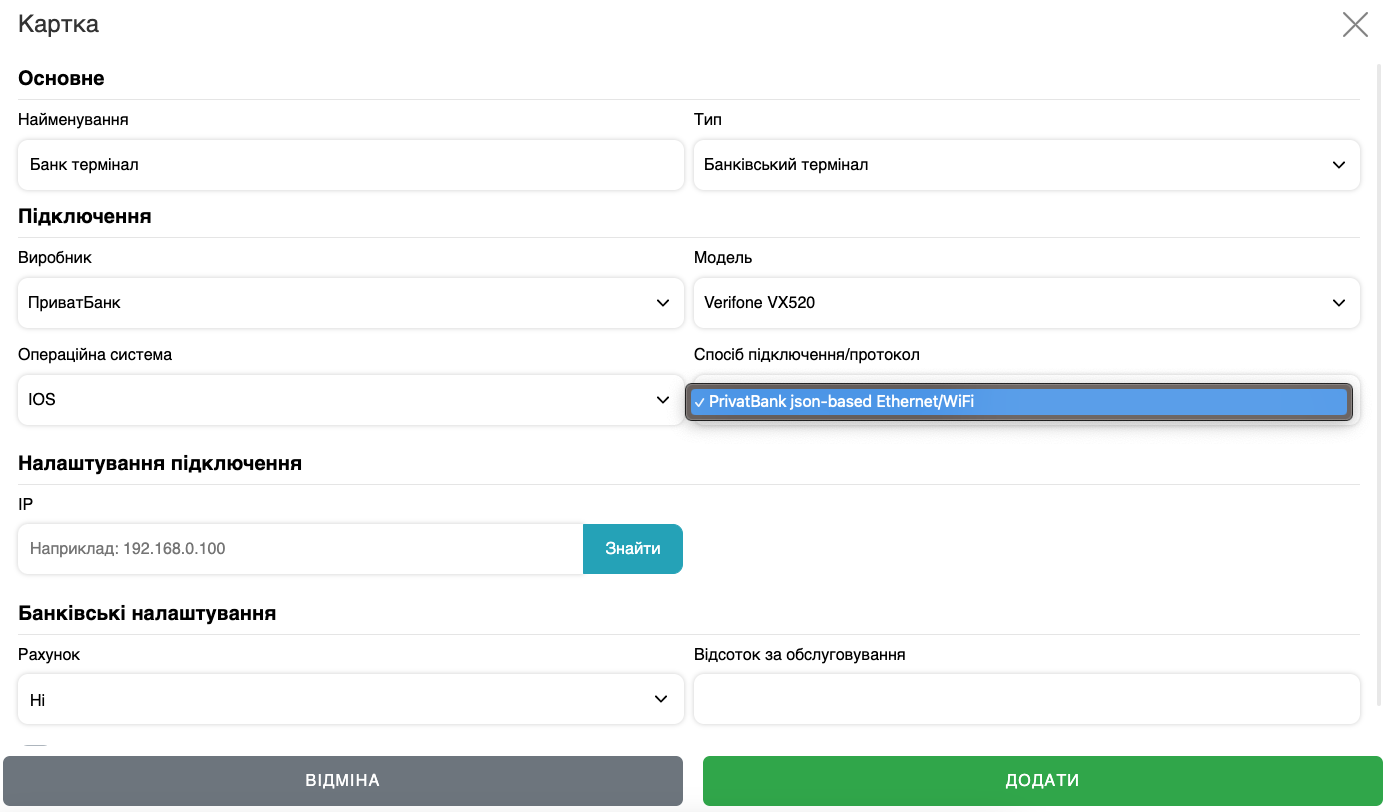Screen dimensions: 1388x812
Task: Click the chevron arrow in the Рахунок field
Action: click(x=661, y=699)
